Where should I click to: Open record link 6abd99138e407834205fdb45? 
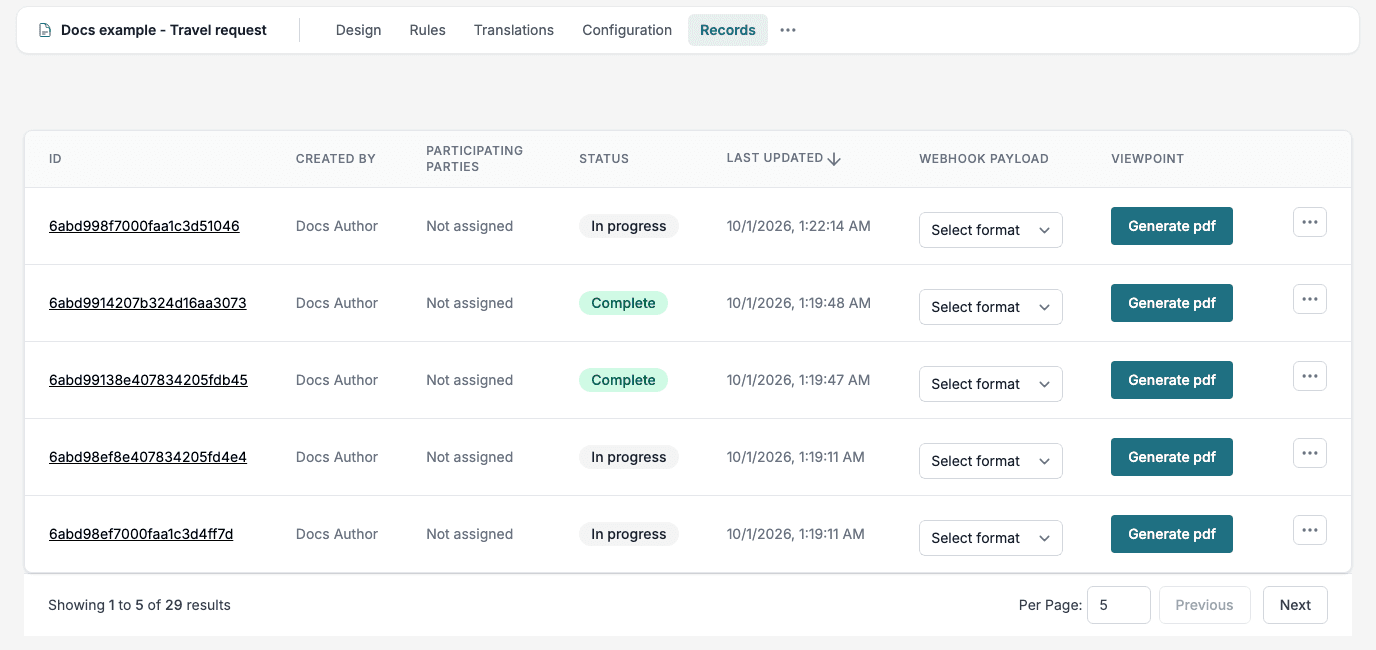148,380
